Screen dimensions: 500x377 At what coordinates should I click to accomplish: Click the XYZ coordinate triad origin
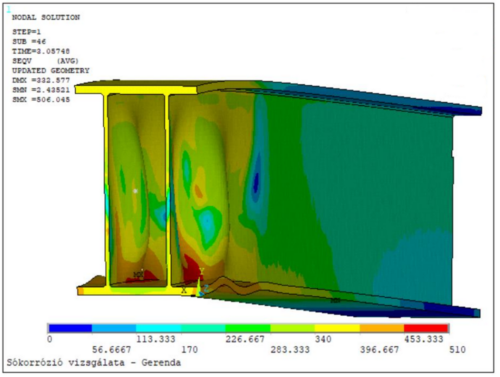[199, 292]
